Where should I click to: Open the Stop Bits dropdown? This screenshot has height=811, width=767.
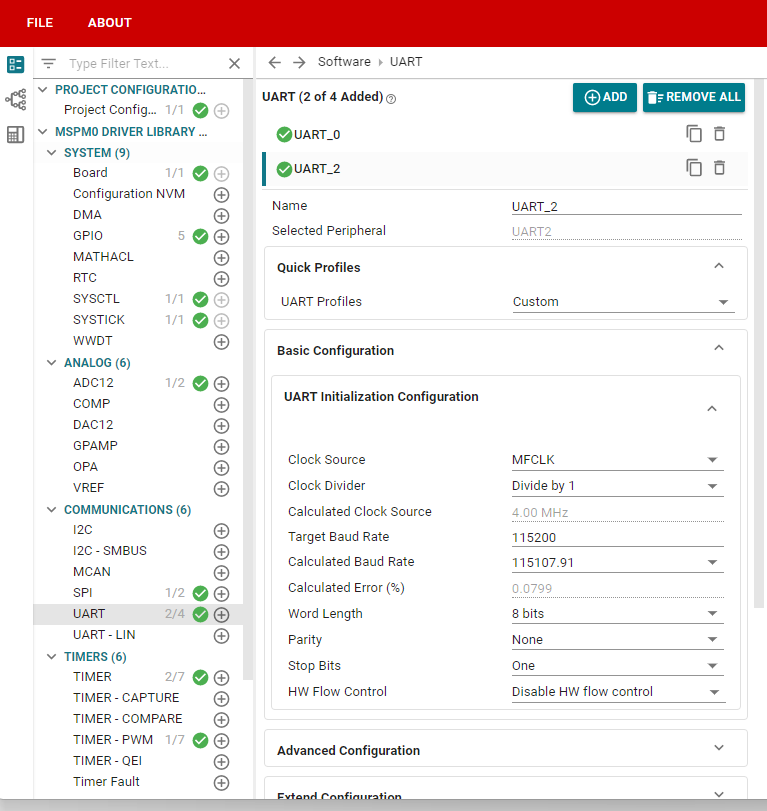[x=618, y=666]
